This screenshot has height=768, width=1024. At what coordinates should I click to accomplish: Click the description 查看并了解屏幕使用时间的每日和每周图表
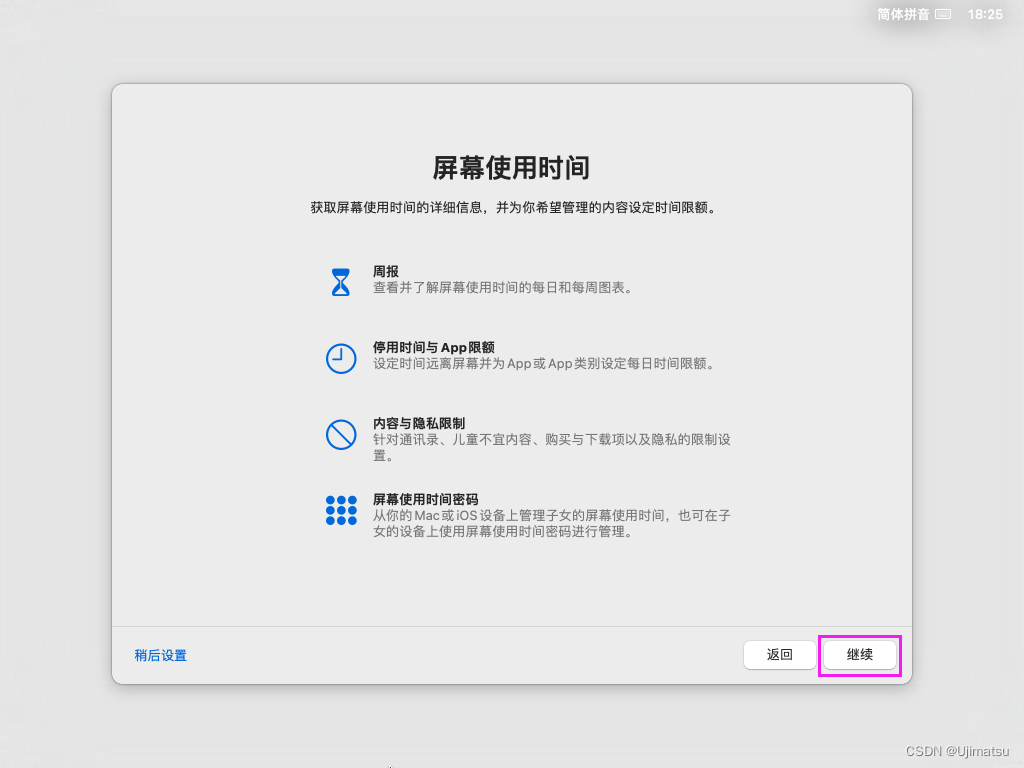click(503, 288)
